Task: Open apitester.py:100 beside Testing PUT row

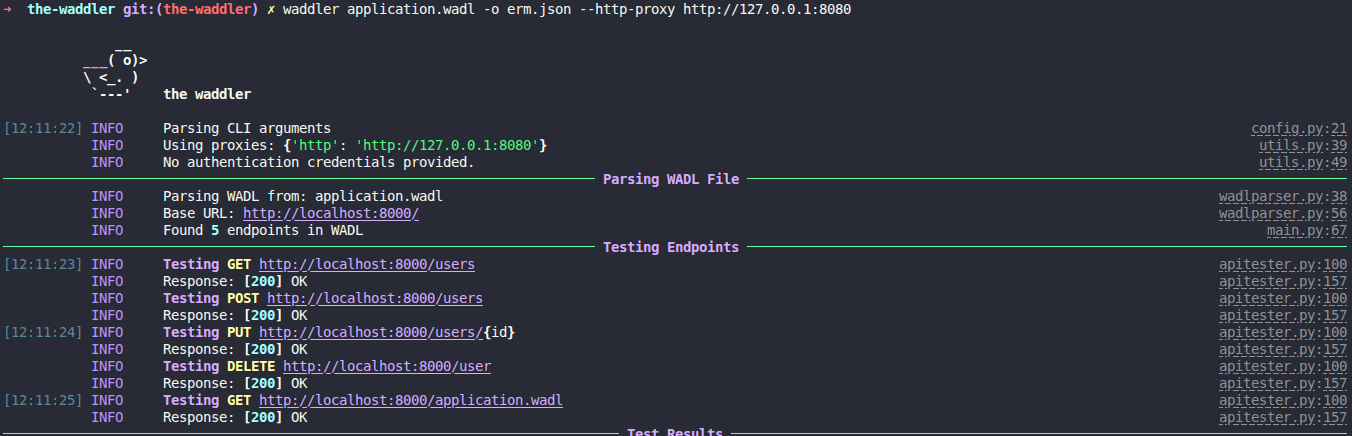Action: tap(1283, 333)
